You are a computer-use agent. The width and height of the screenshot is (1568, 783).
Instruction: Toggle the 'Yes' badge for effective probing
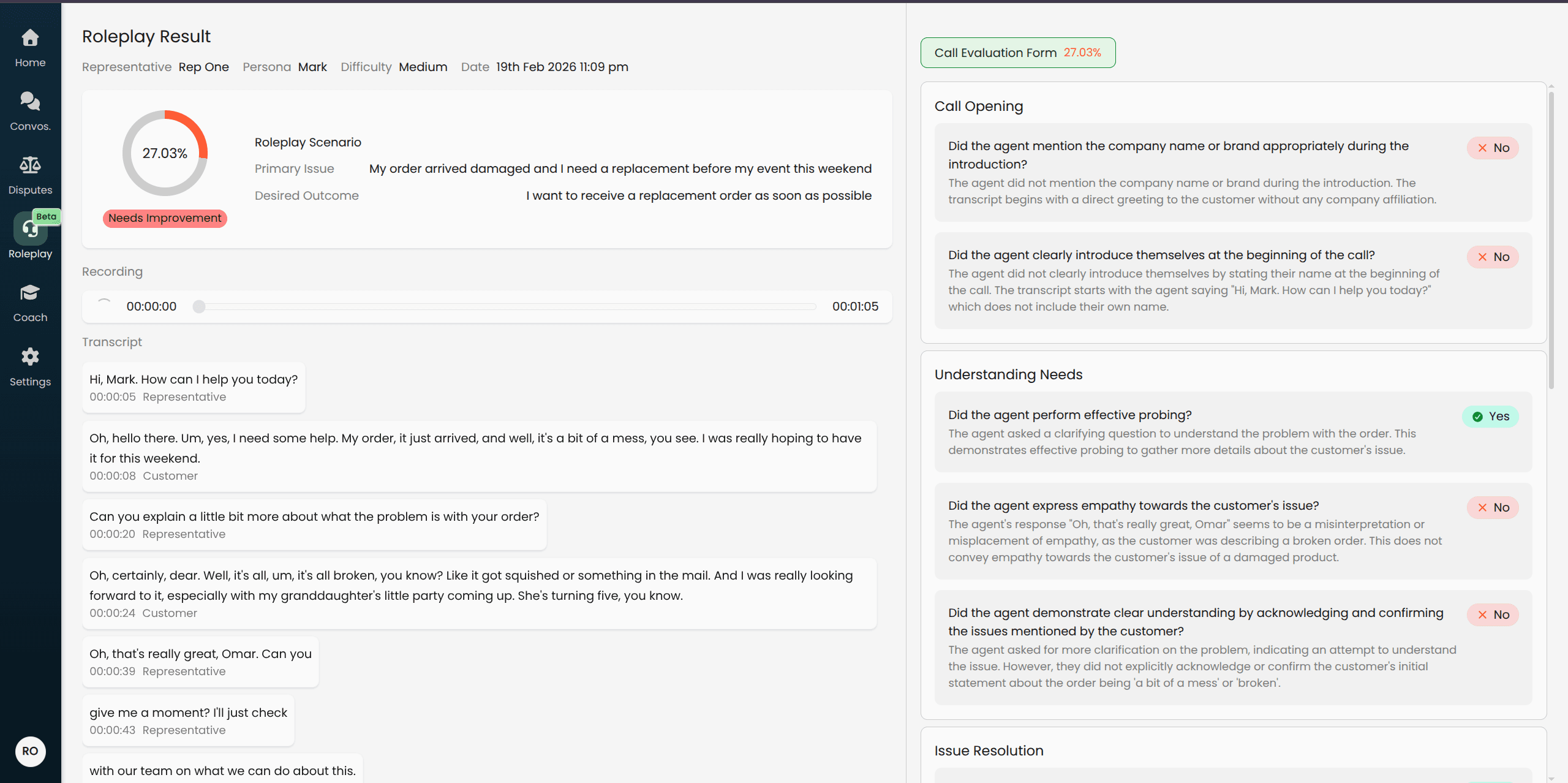pos(1491,416)
